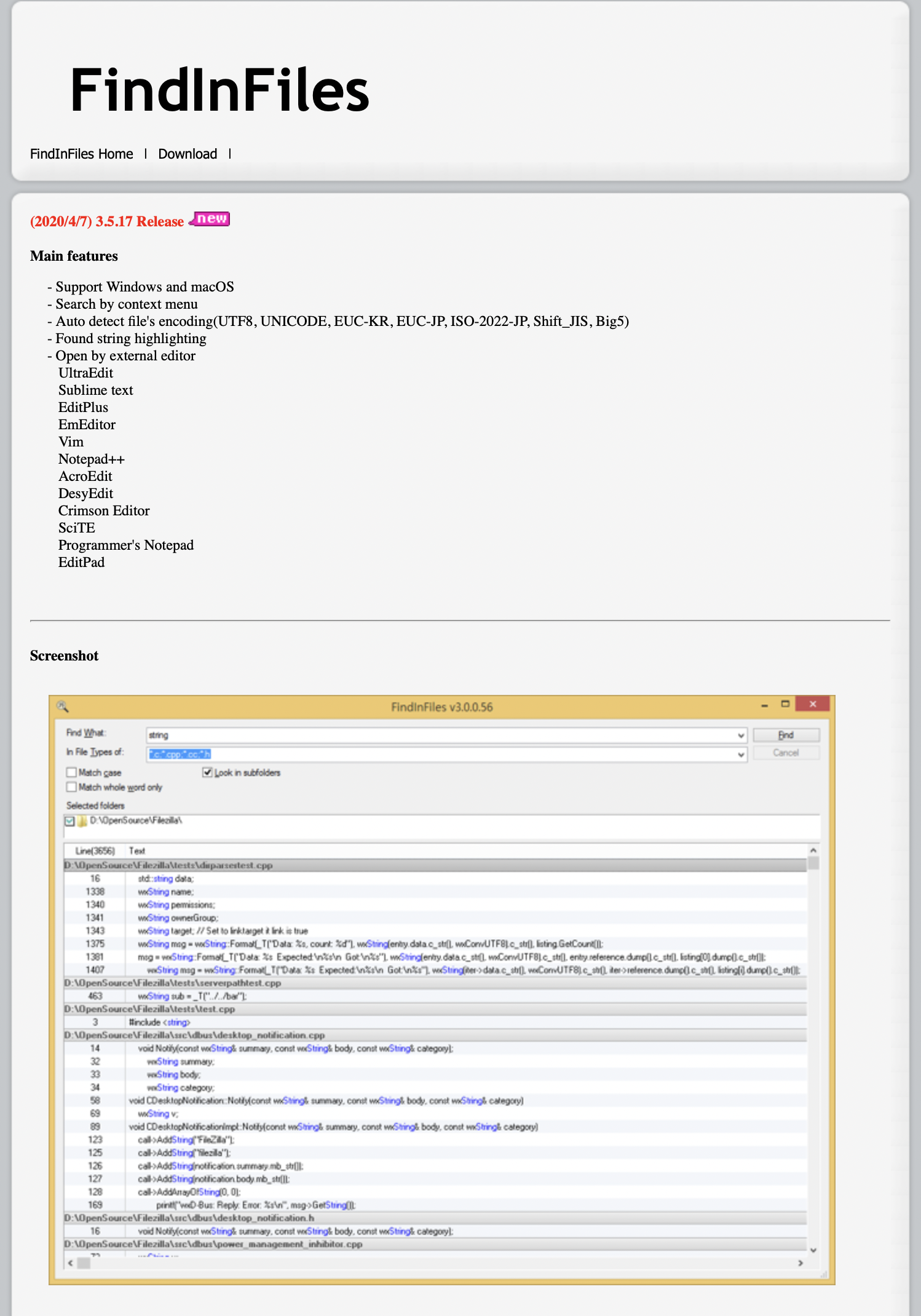Click 'Notepad++' in the editor list
The height and width of the screenshot is (1316, 921).
[92, 459]
